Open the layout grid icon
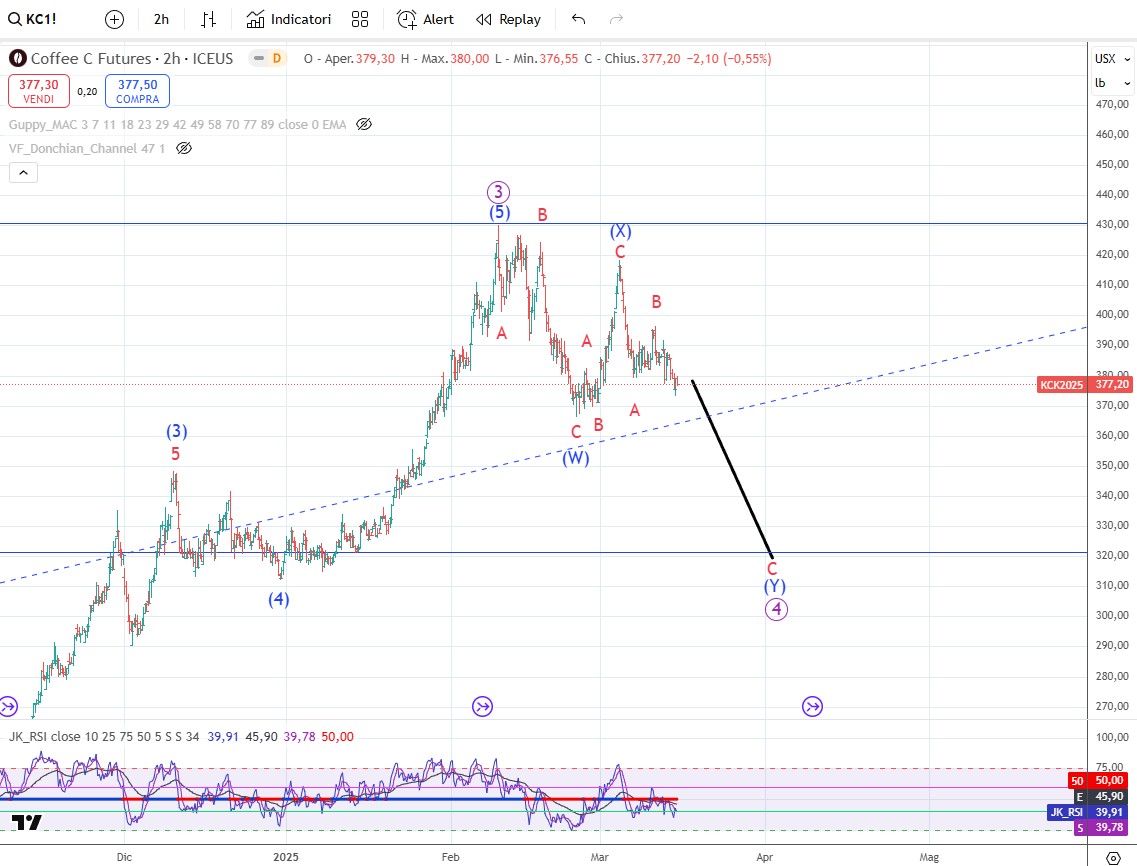The image size is (1137, 866). tap(360, 19)
